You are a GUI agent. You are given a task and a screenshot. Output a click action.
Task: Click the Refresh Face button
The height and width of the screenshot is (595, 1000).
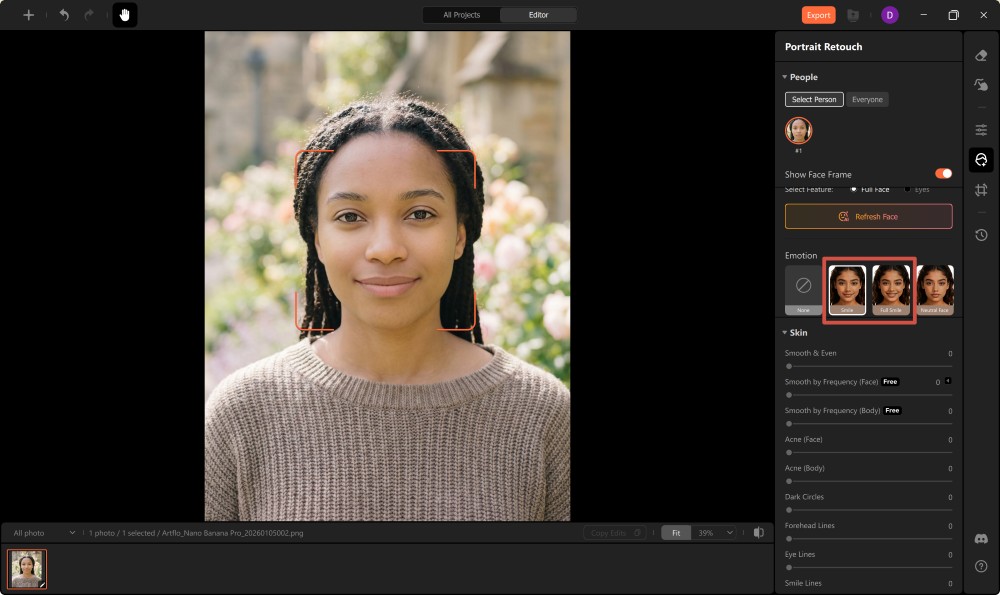point(868,216)
